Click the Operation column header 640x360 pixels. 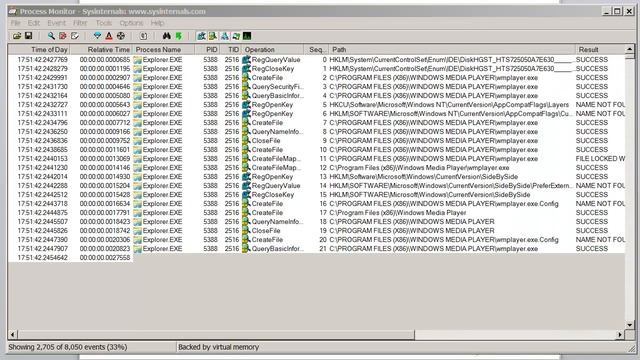click(273, 49)
